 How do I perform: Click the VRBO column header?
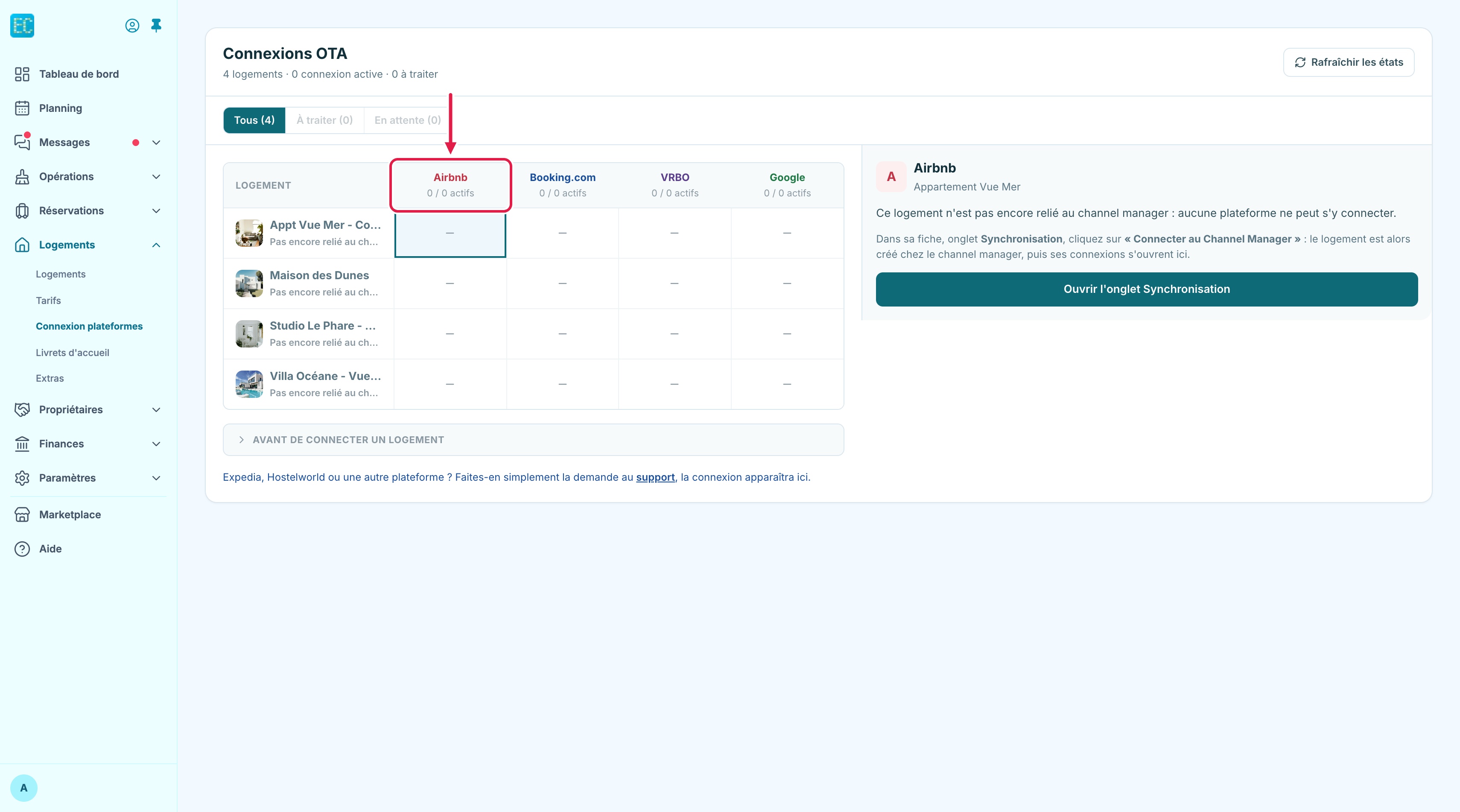click(x=675, y=185)
